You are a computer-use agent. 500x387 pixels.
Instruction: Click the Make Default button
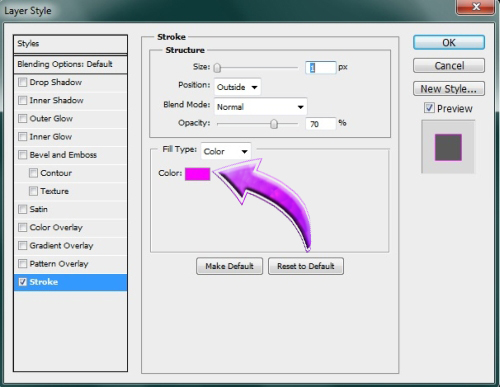click(229, 266)
